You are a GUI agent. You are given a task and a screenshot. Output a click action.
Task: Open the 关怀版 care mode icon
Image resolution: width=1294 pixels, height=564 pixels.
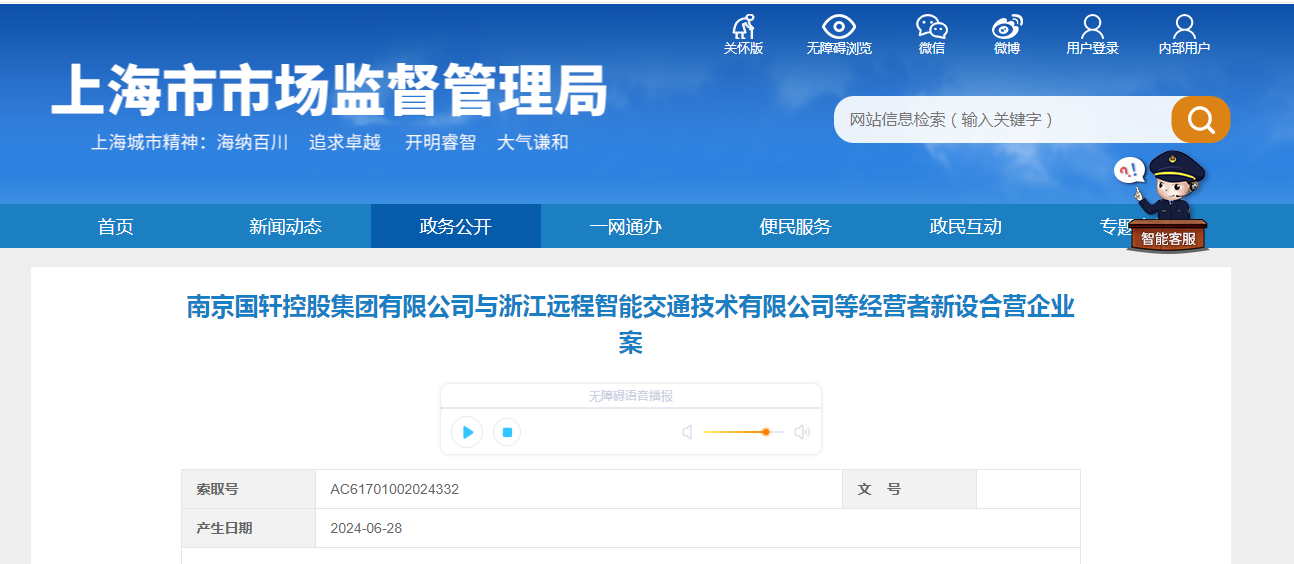click(743, 27)
